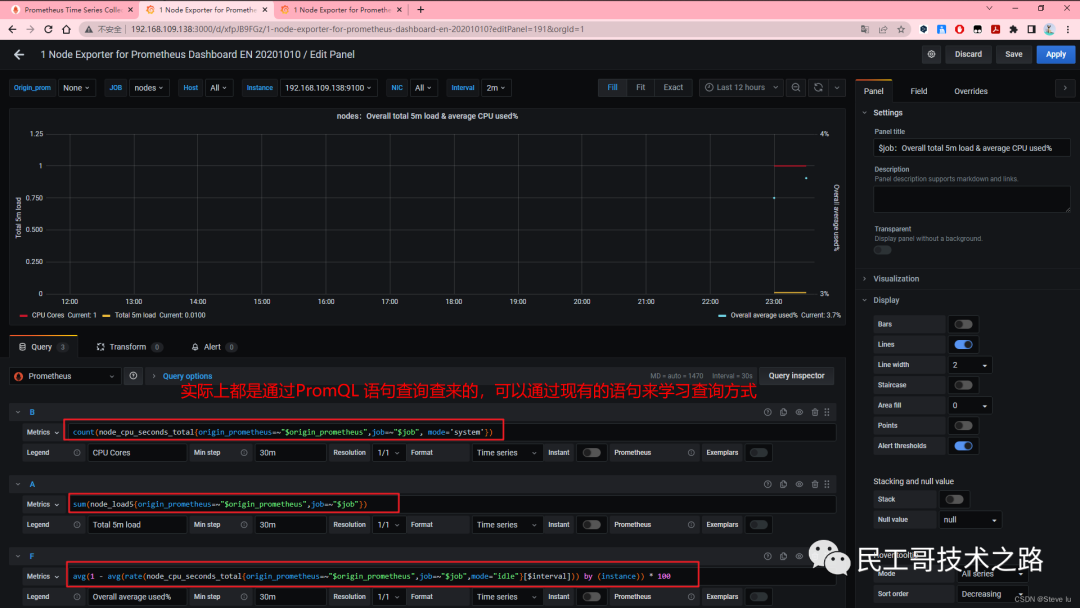
Task: Grab the drag handle of query A
Action: coord(827,484)
